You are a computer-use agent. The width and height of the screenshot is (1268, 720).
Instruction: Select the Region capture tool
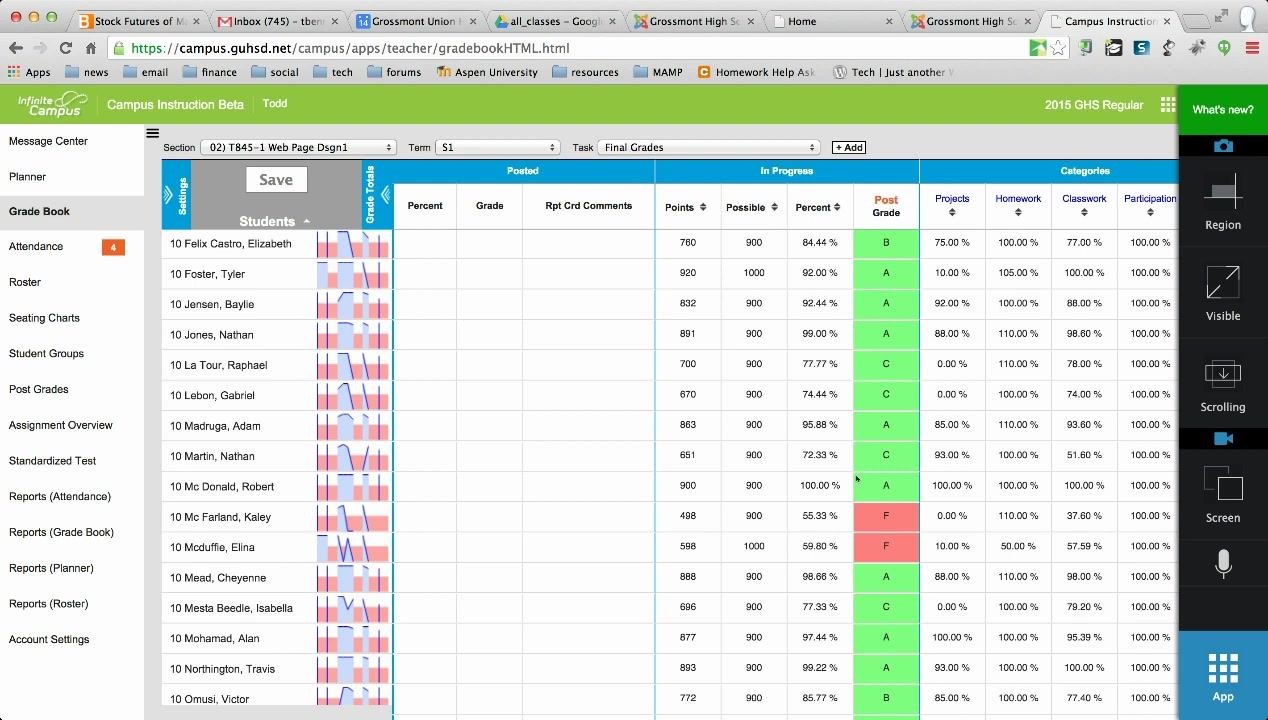click(x=1223, y=201)
